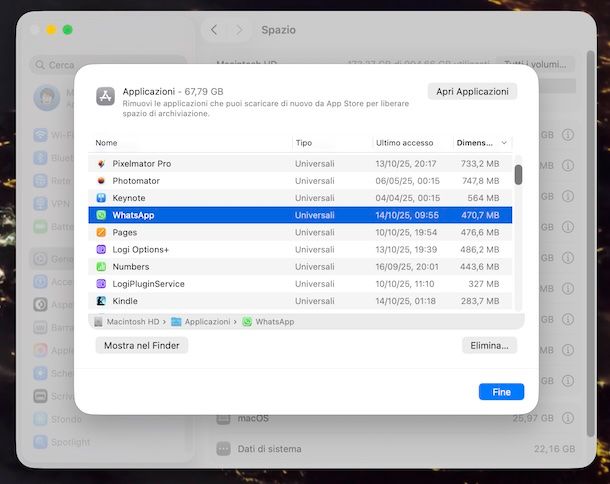Screen dimensions: 610x484
Task: Select the Keynote row name
Action: [129, 198]
